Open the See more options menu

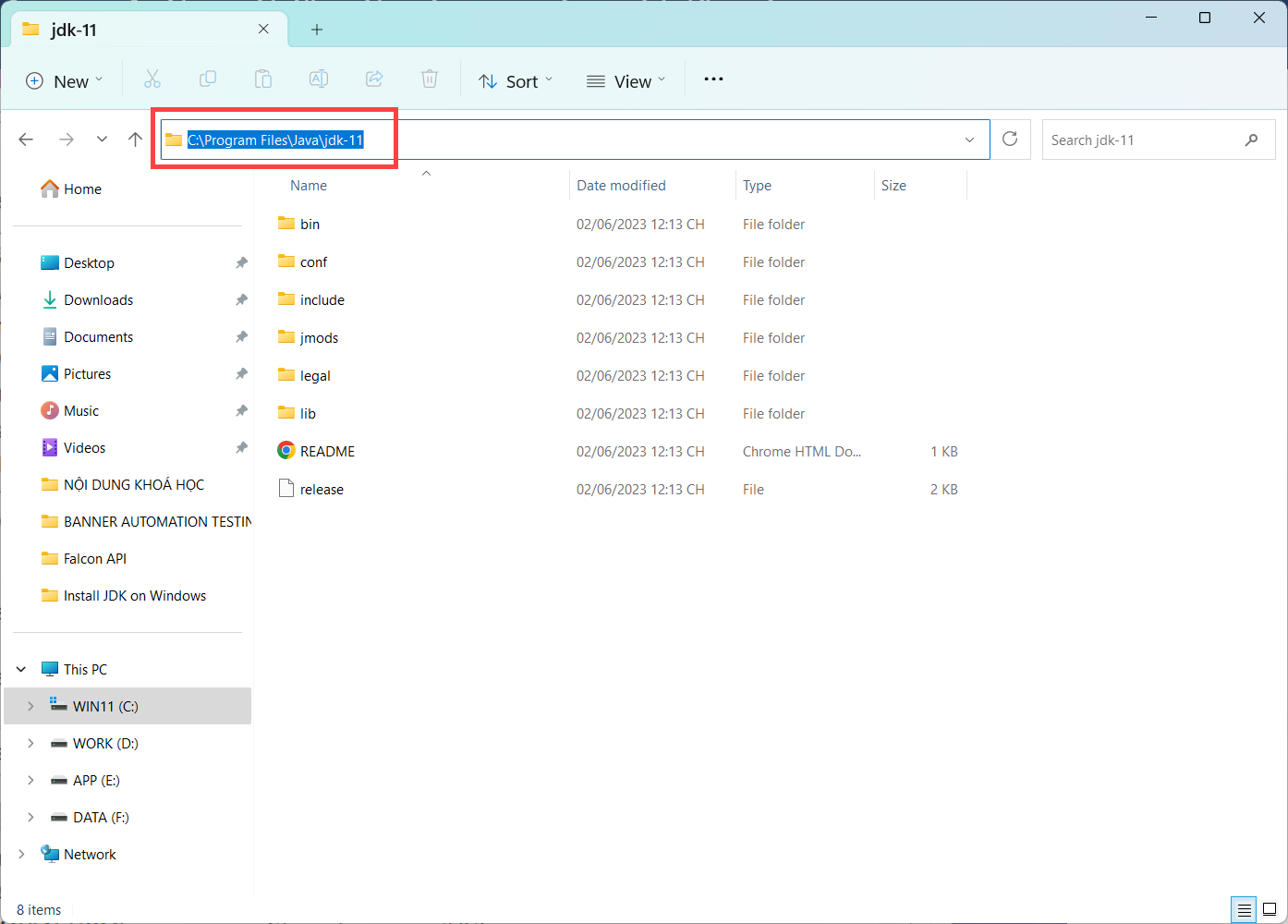[713, 79]
